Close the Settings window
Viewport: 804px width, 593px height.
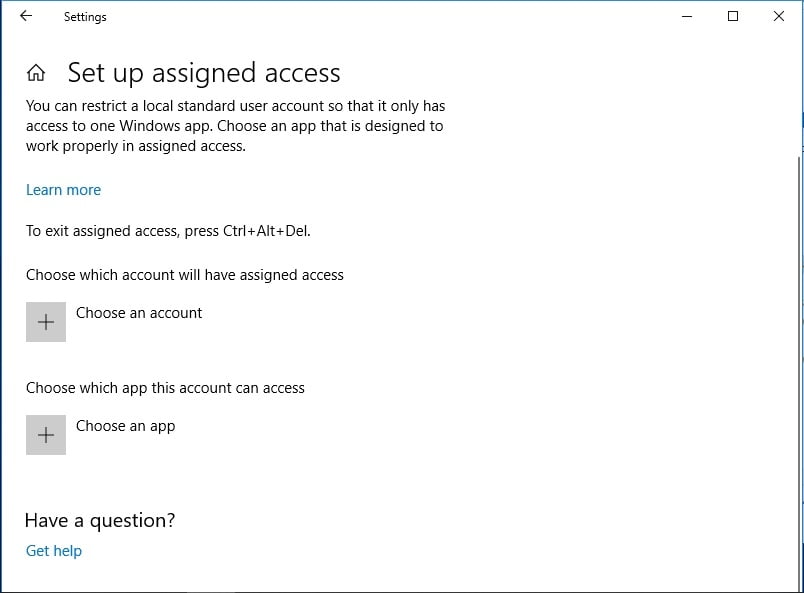779,16
